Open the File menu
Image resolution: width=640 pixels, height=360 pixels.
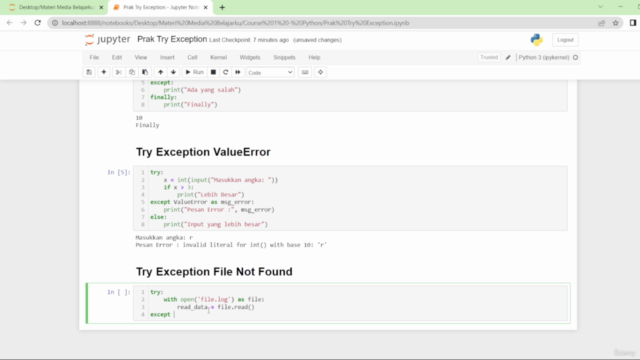click(94, 58)
